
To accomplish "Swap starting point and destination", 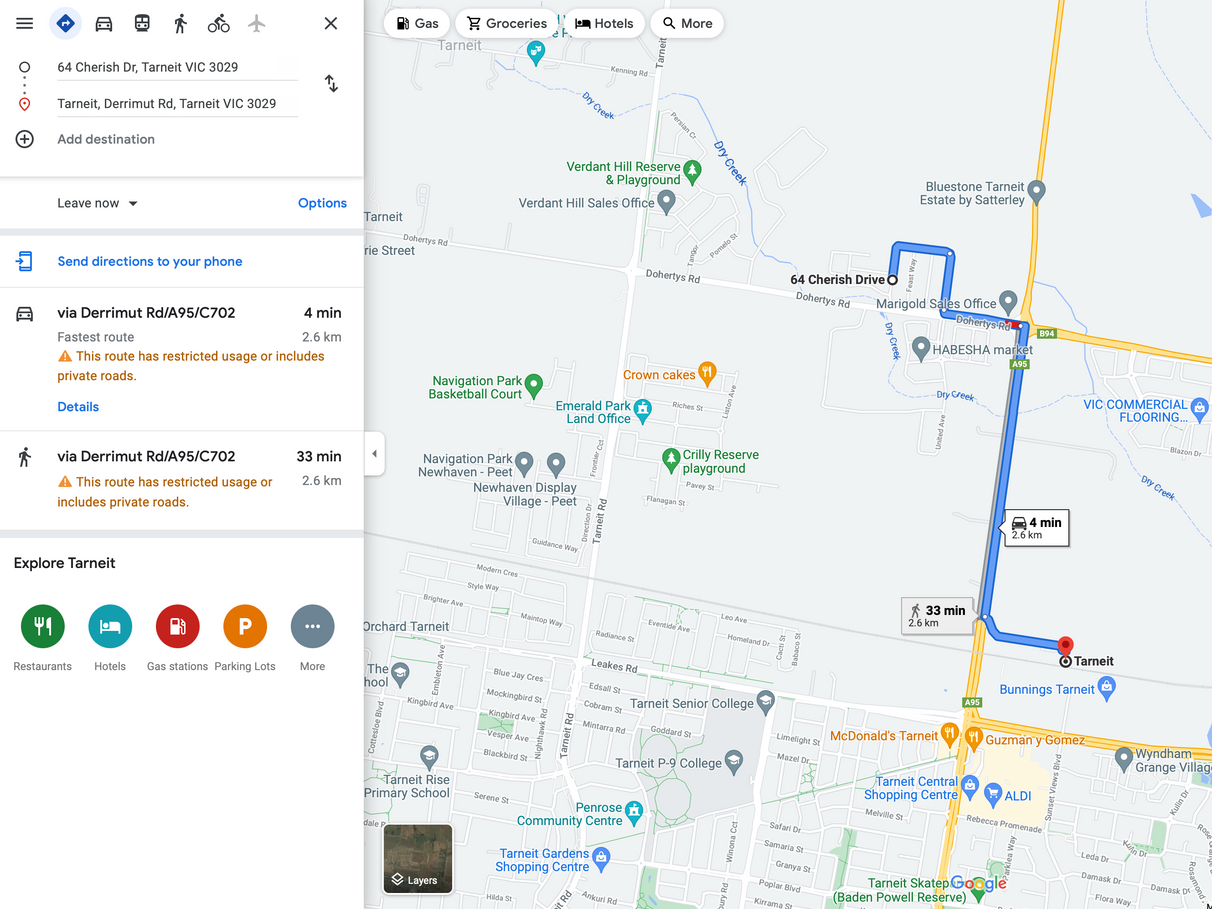I will [331, 84].
